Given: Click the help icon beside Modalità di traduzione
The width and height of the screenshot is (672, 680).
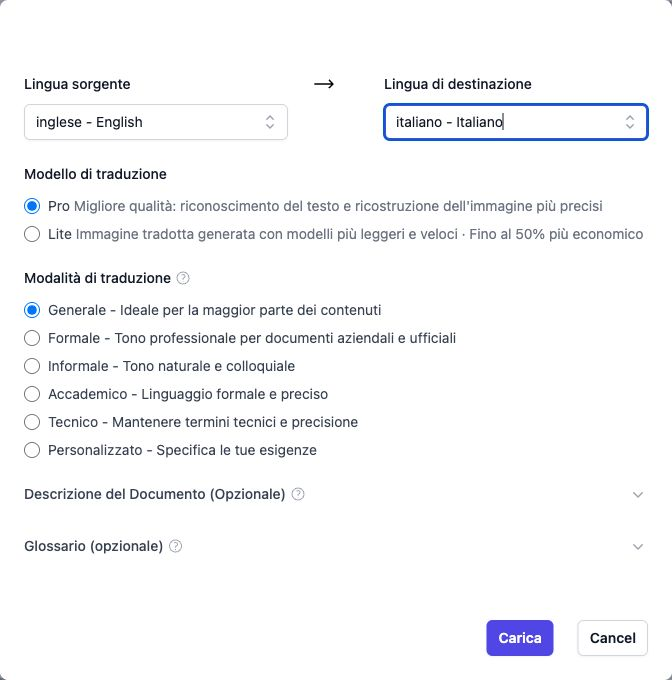Looking at the screenshot, I should pos(183,278).
